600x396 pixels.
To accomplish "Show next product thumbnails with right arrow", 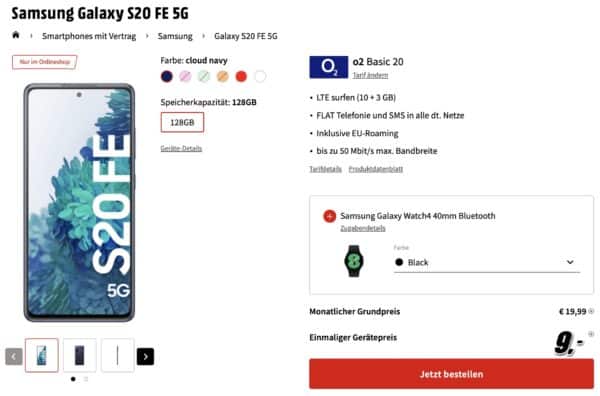I will [x=145, y=357].
